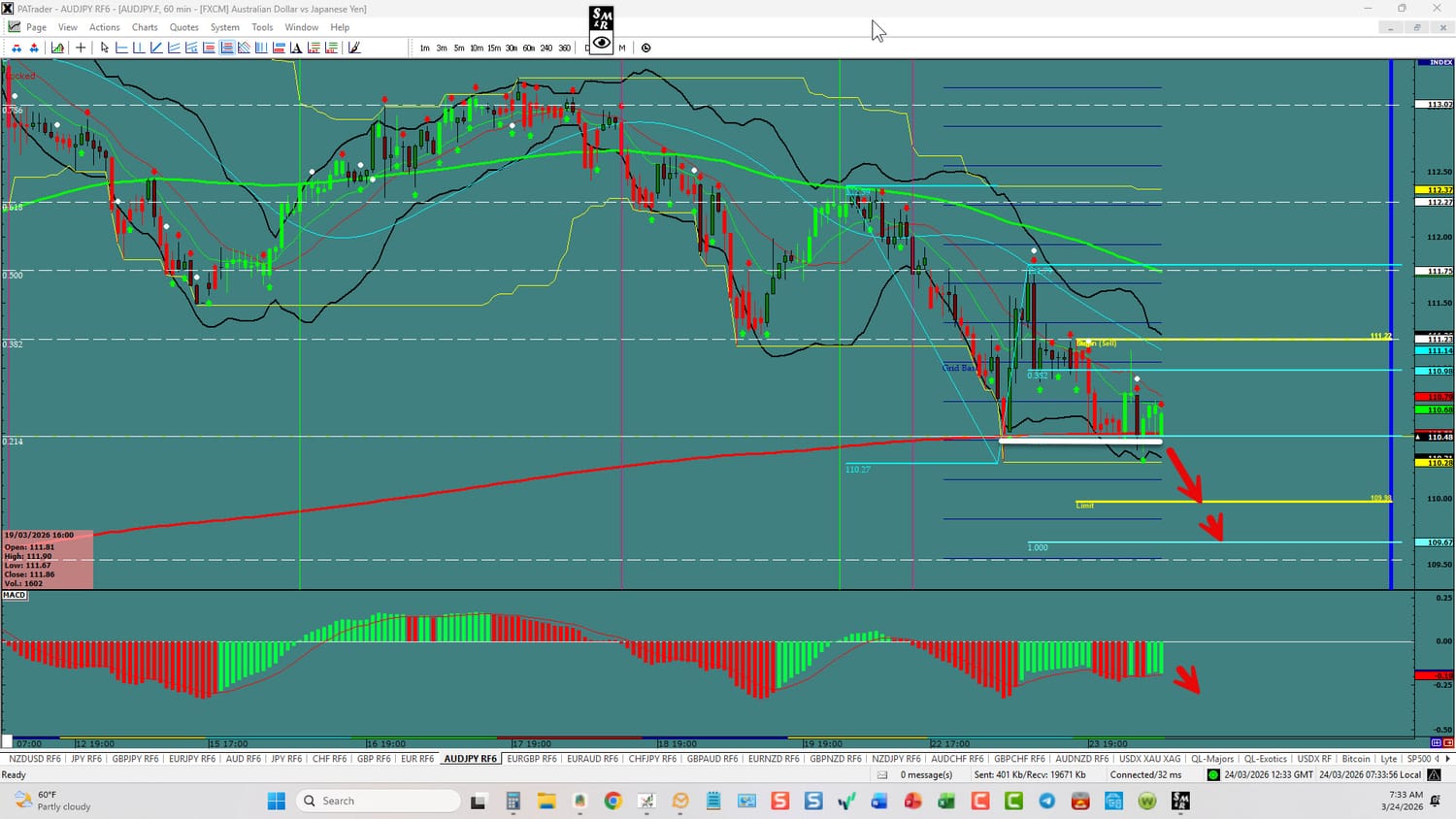
Task: Click the clock icon in toolbar
Action: click(x=646, y=48)
